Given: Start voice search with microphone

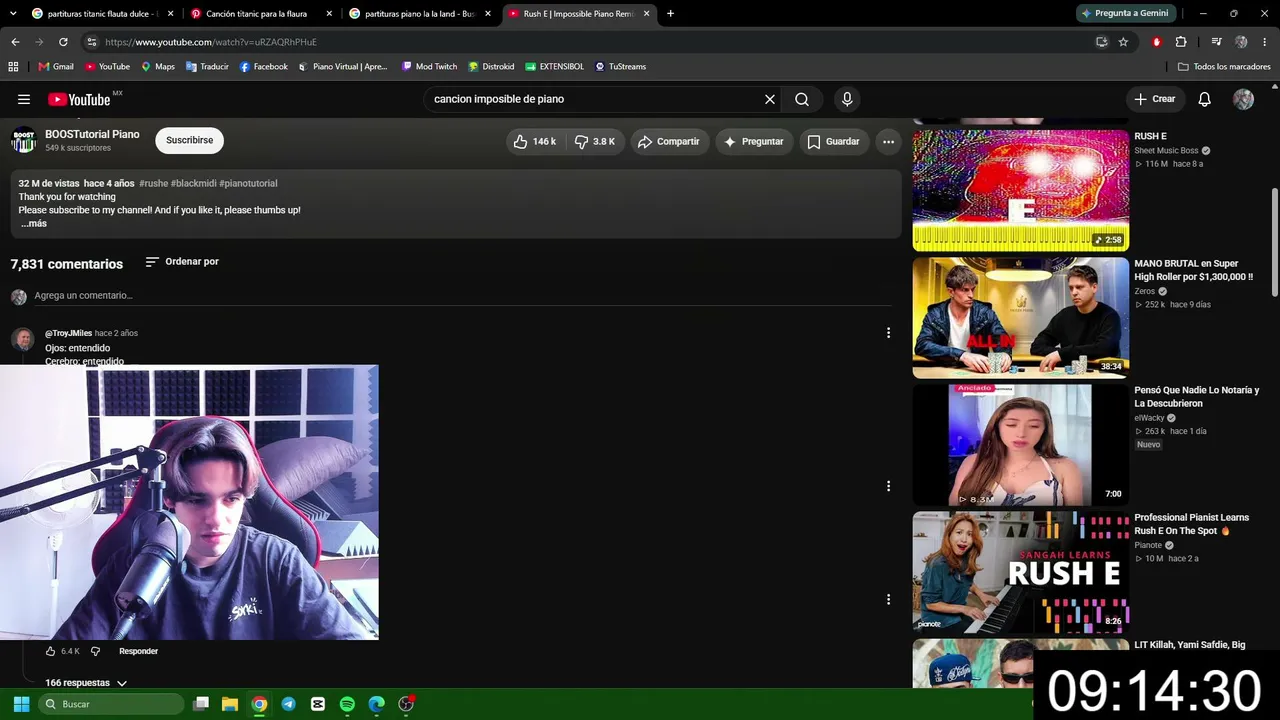Looking at the screenshot, I should (x=847, y=99).
